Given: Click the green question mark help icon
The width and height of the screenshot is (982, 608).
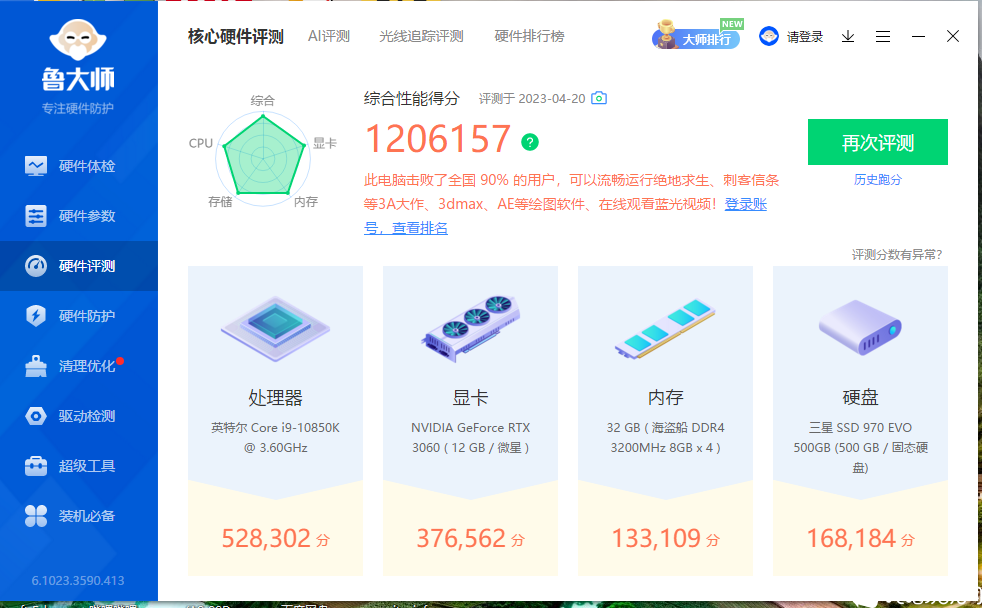Looking at the screenshot, I should pos(530,142).
